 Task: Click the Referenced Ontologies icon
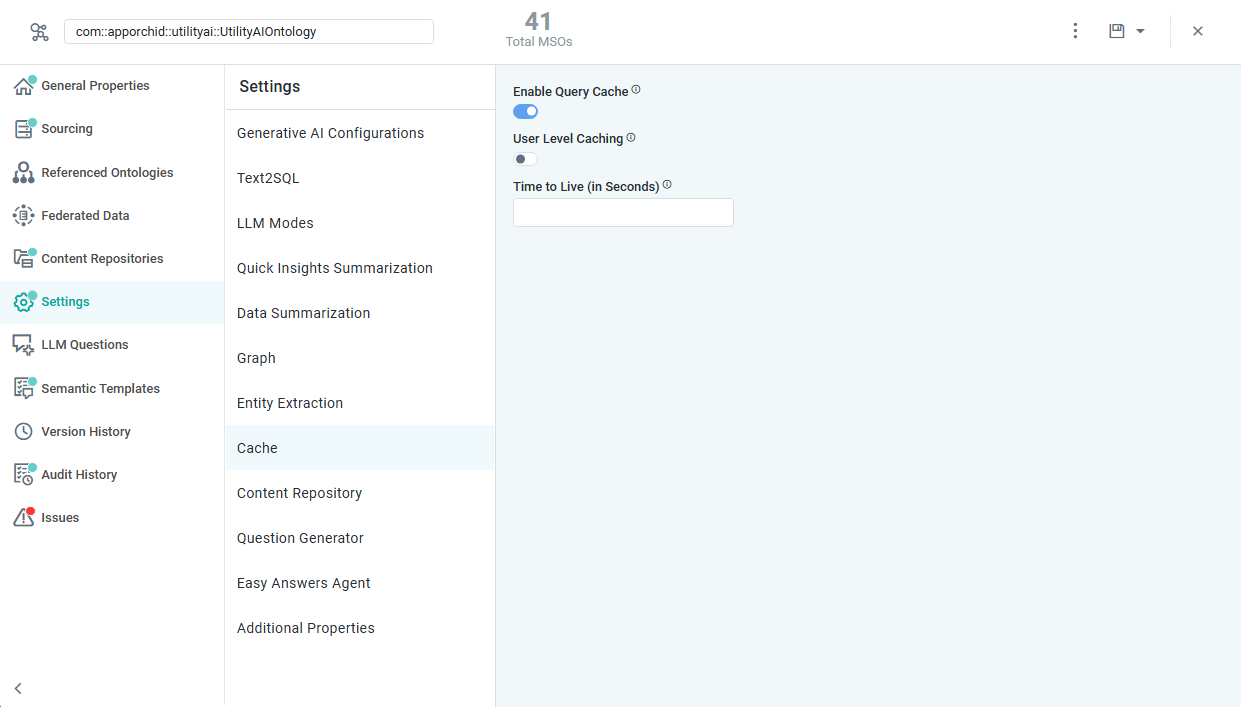[x=23, y=173]
